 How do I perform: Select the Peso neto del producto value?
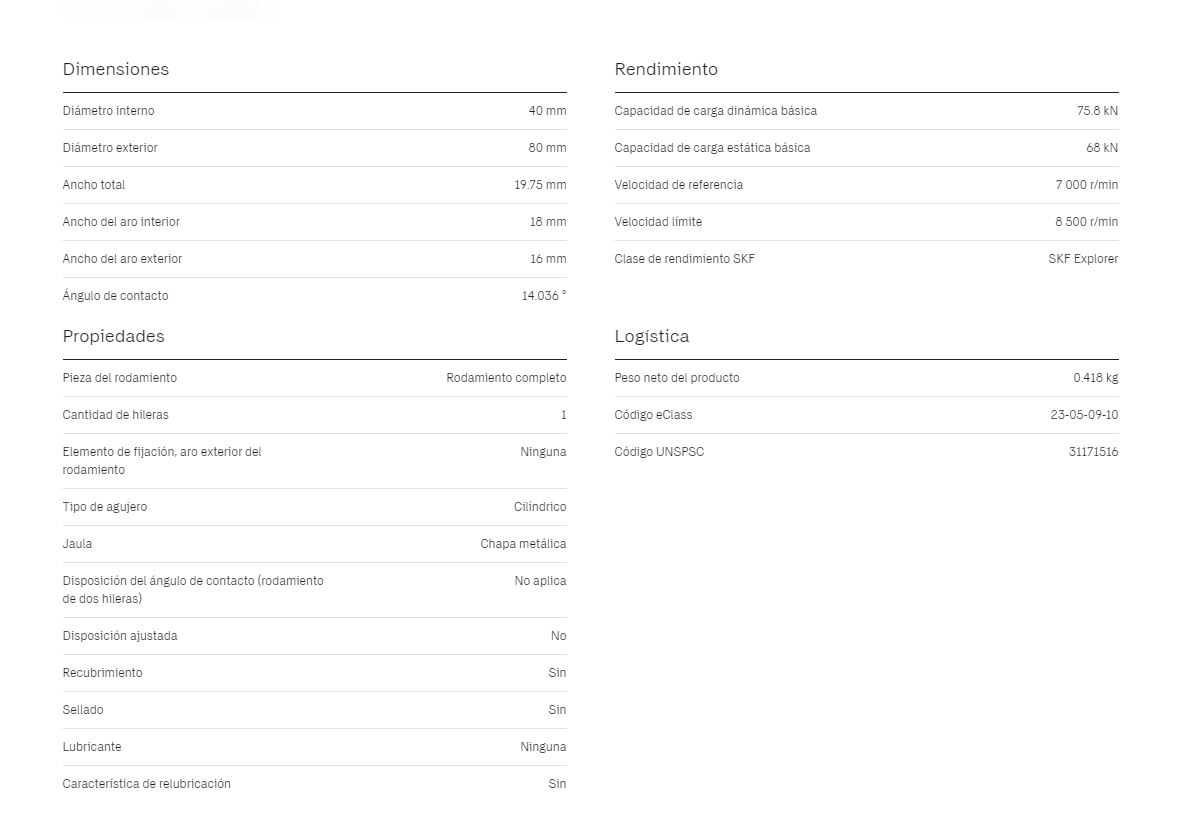click(x=1096, y=378)
